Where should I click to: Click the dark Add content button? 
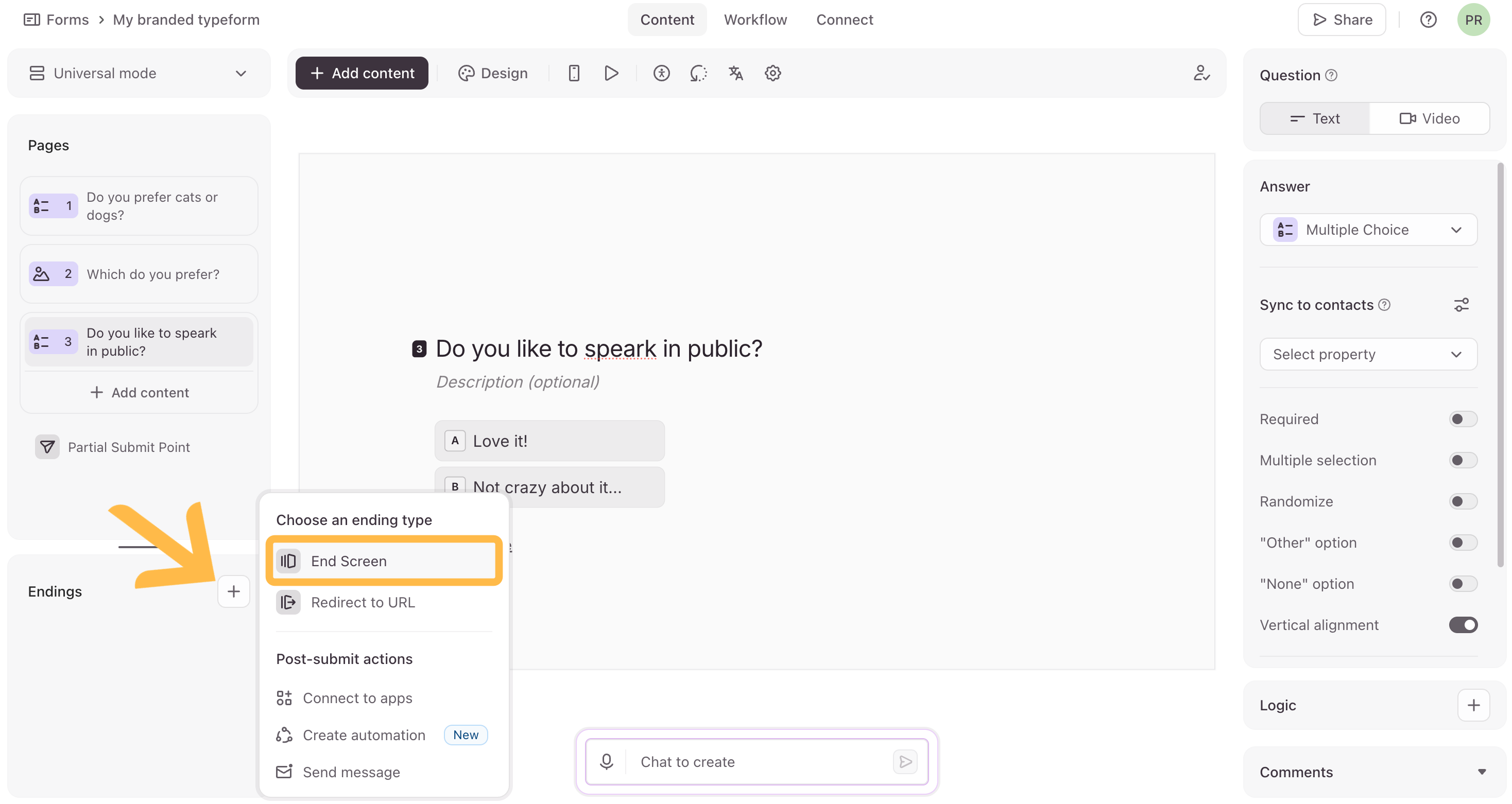[362, 74]
